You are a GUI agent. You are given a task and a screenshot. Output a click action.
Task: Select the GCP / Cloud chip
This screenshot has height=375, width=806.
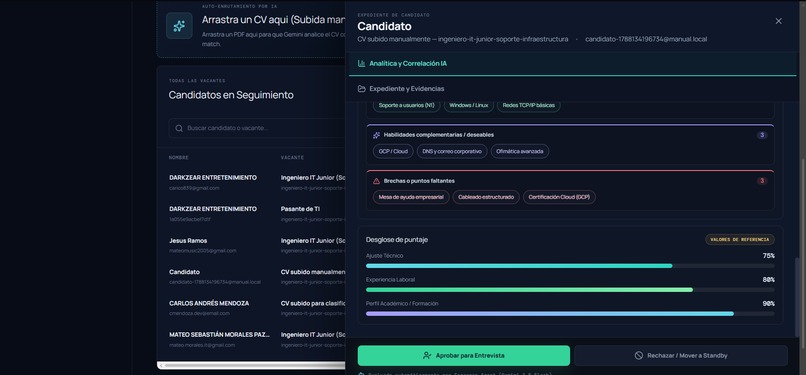pyautogui.click(x=393, y=152)
